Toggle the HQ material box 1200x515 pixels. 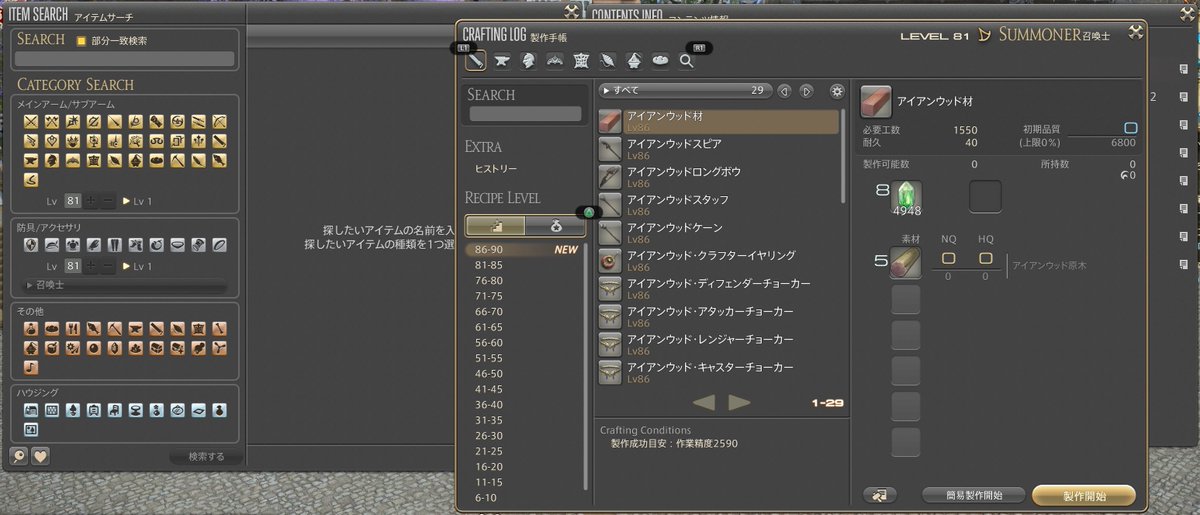click(x=986, y=259)
